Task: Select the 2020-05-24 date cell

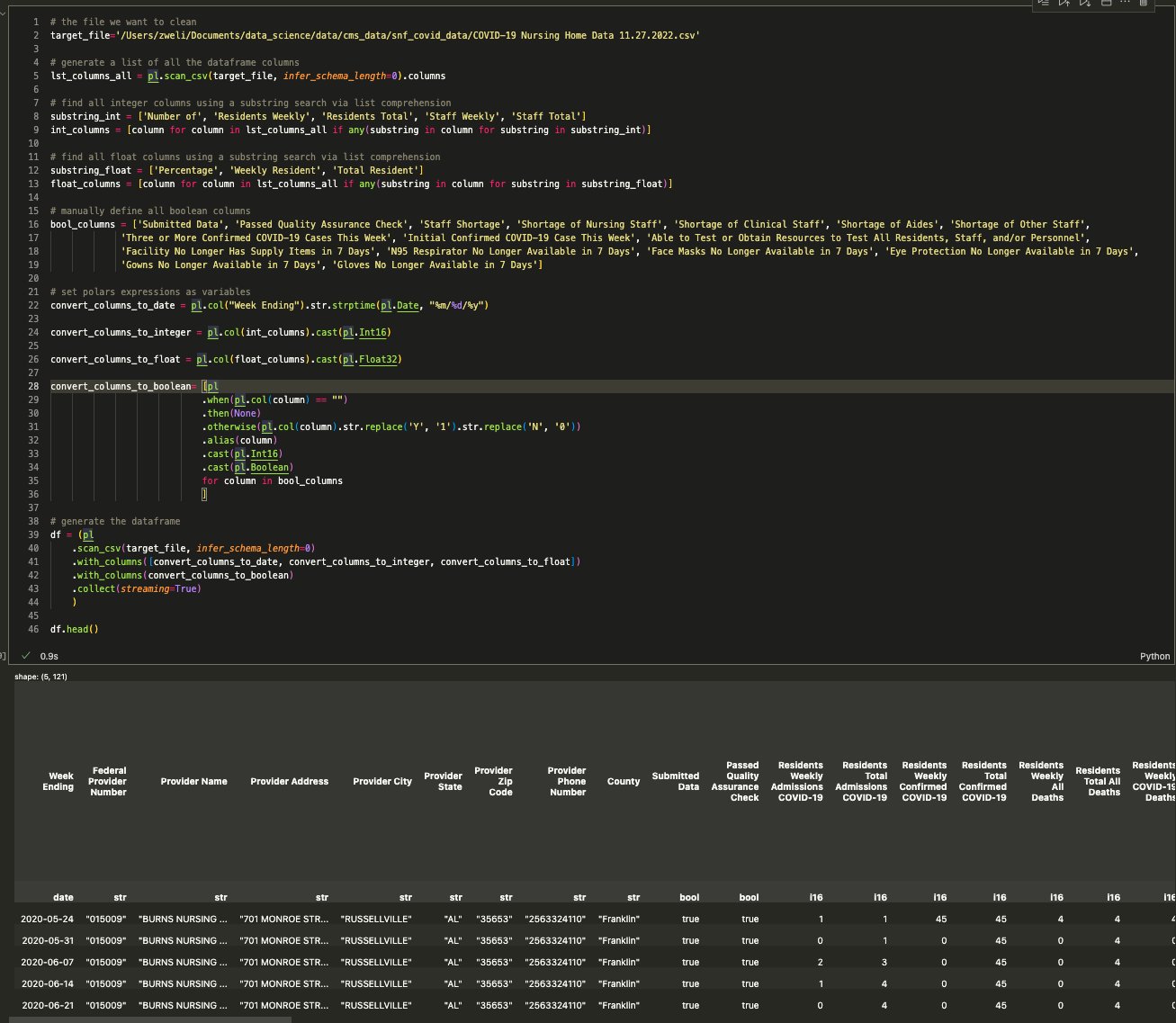Action: 47,919
